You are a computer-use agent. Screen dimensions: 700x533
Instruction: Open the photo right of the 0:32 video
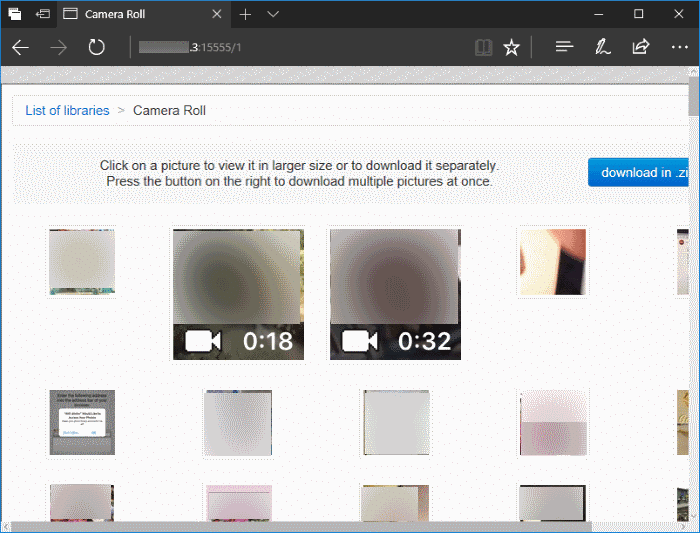(553, 262)
